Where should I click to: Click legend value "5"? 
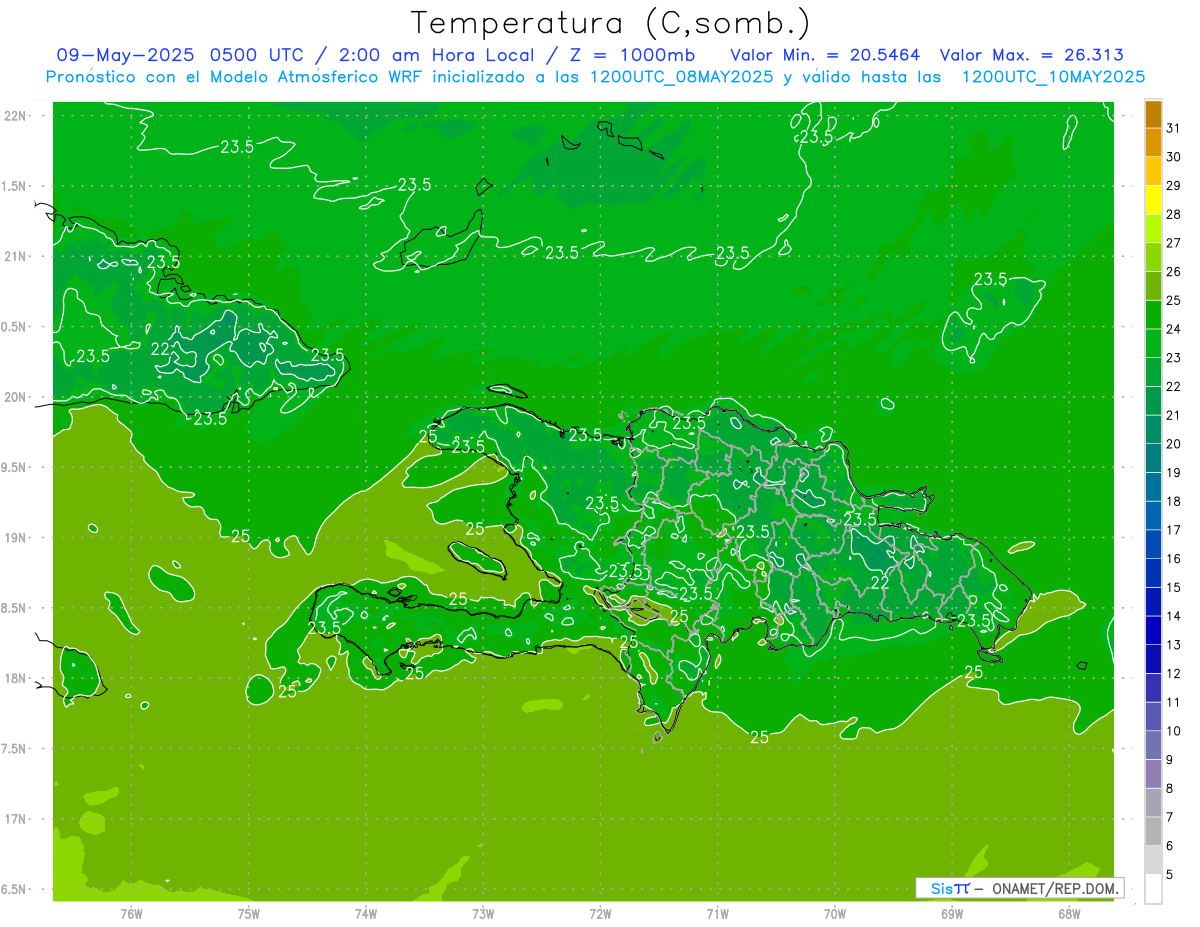click(1170, 875)
